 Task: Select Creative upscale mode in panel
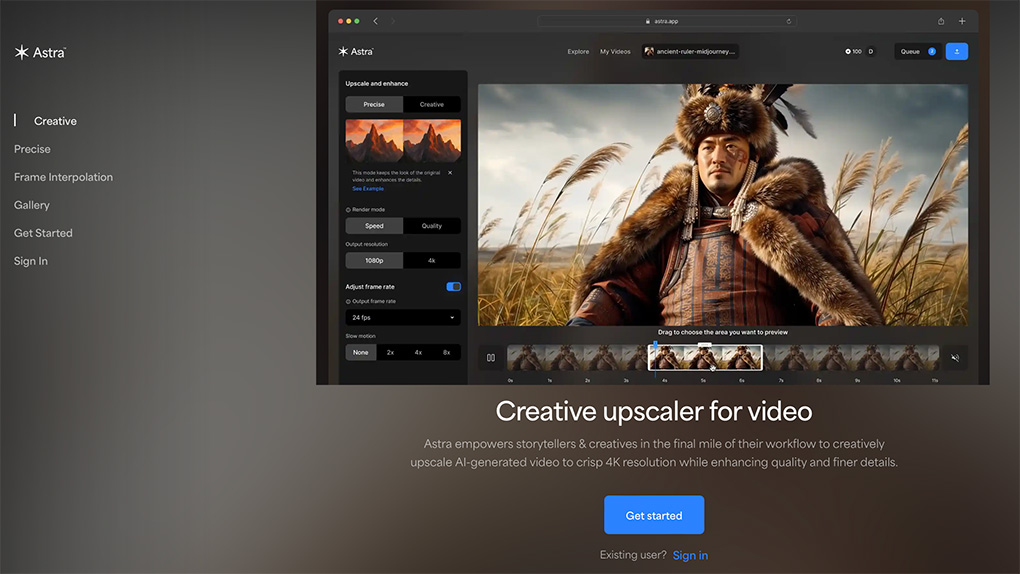point(432,104)
